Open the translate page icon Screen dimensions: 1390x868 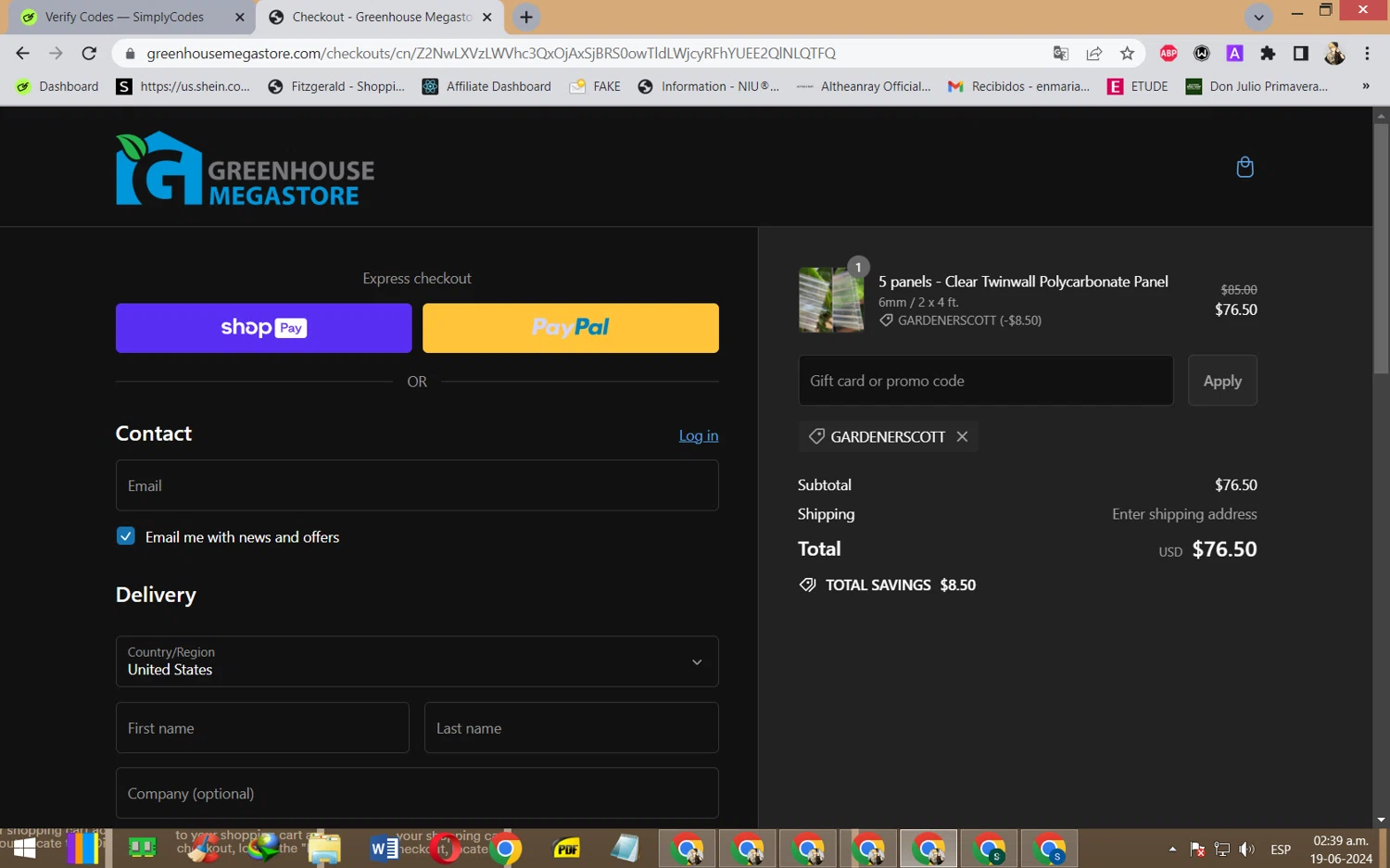coord(1061,54)
